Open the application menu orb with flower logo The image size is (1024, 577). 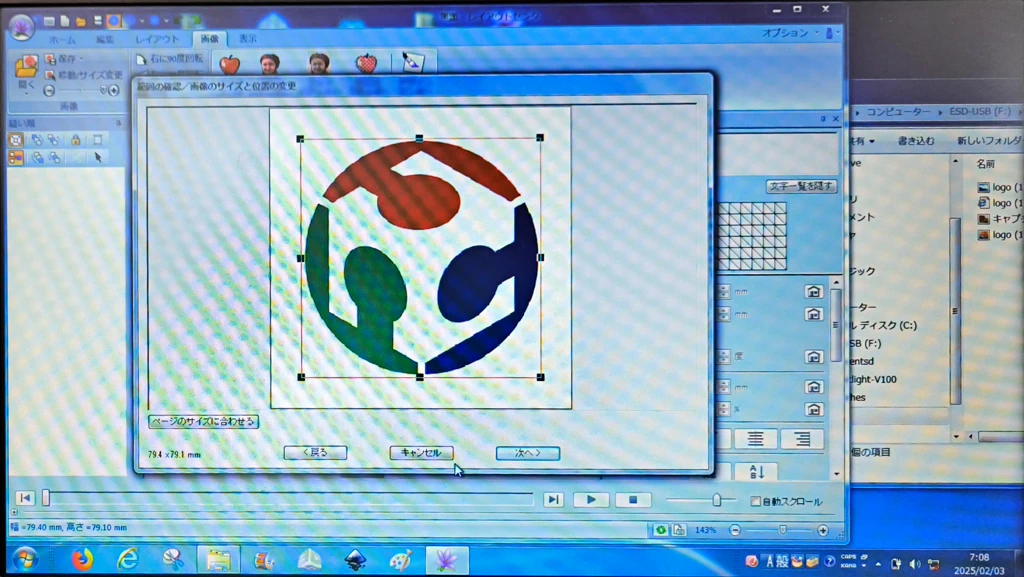(22, 28)
